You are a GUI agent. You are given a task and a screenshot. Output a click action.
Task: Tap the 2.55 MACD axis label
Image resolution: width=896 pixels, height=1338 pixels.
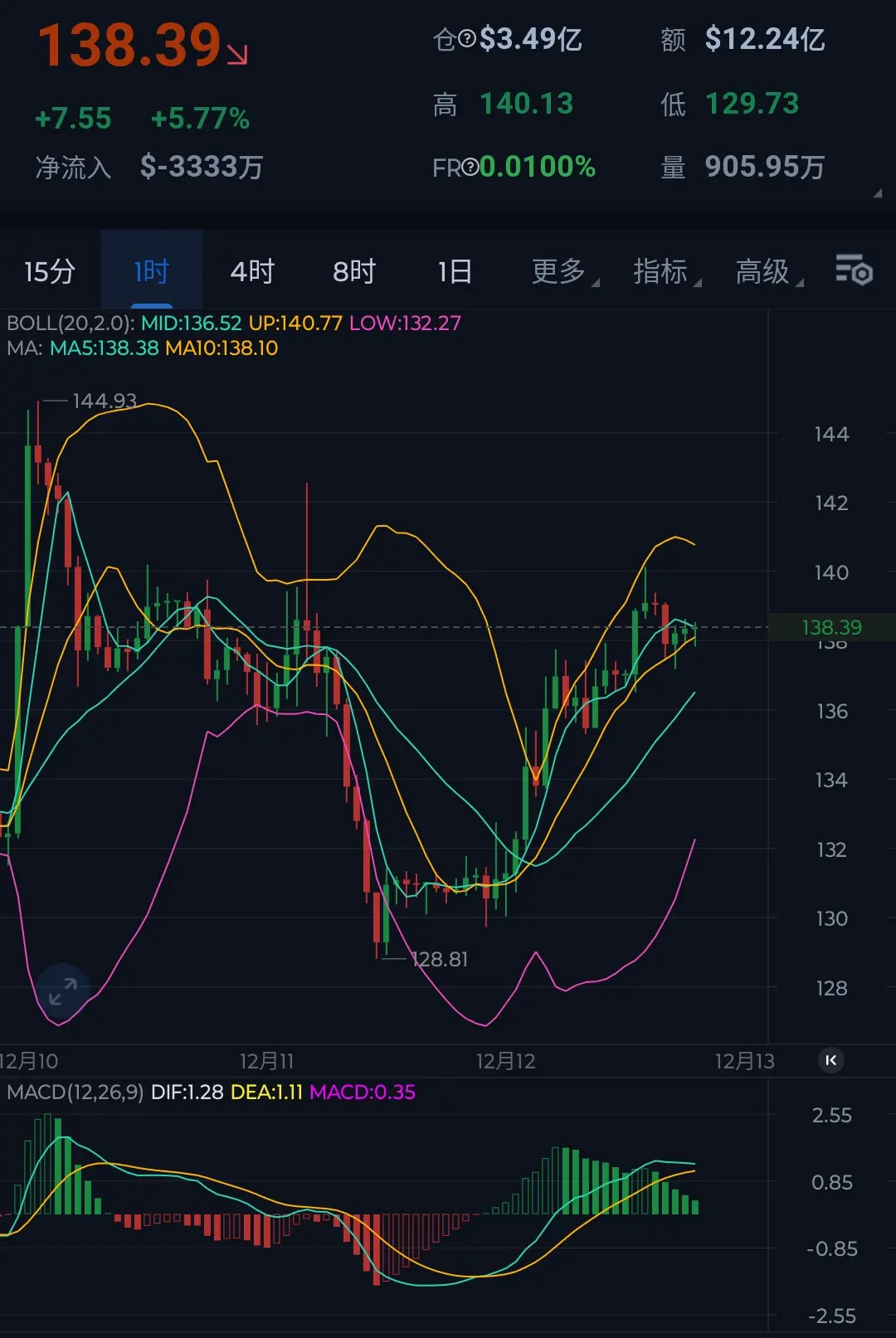click(832, 1115)
